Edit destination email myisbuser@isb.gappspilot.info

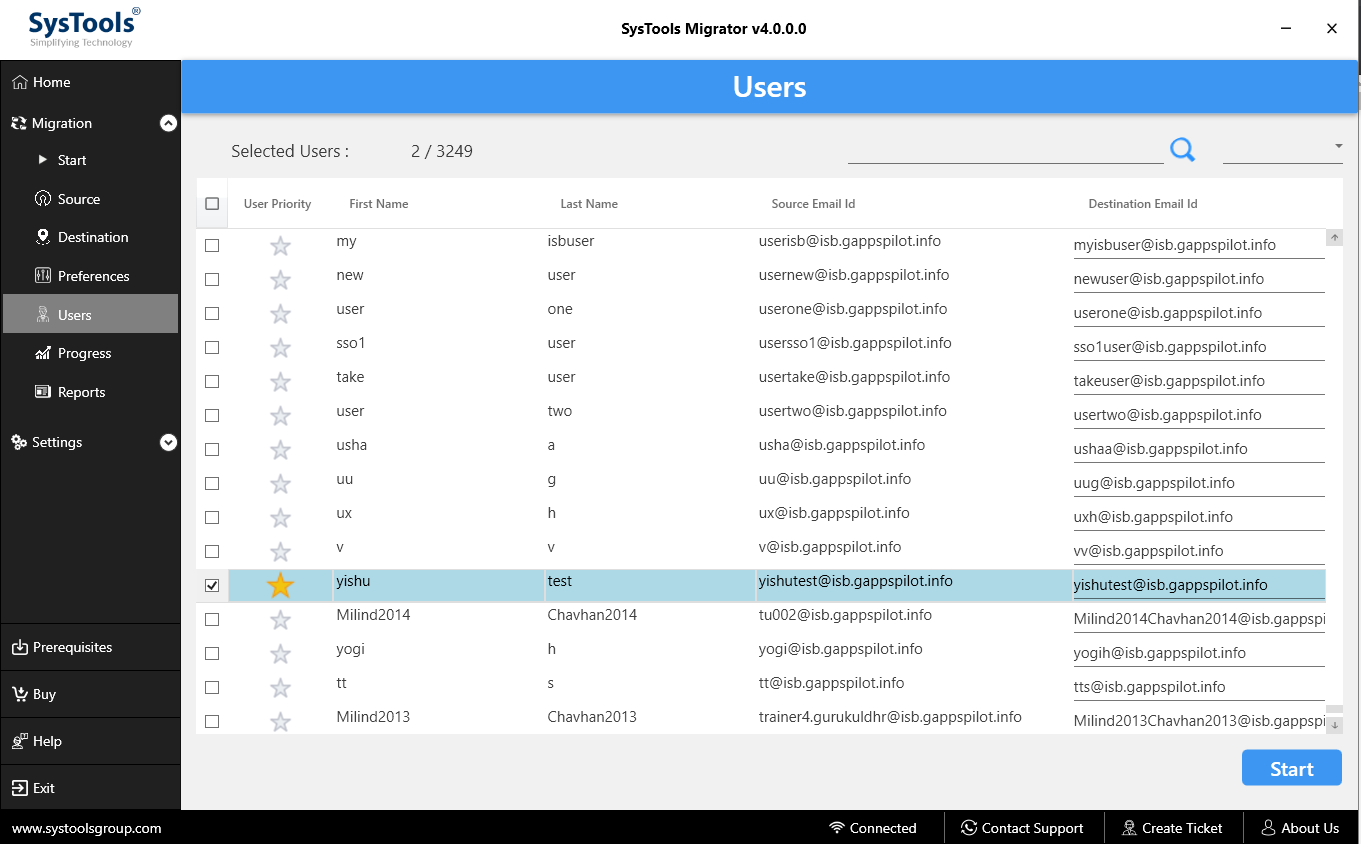pos(1199,245)
